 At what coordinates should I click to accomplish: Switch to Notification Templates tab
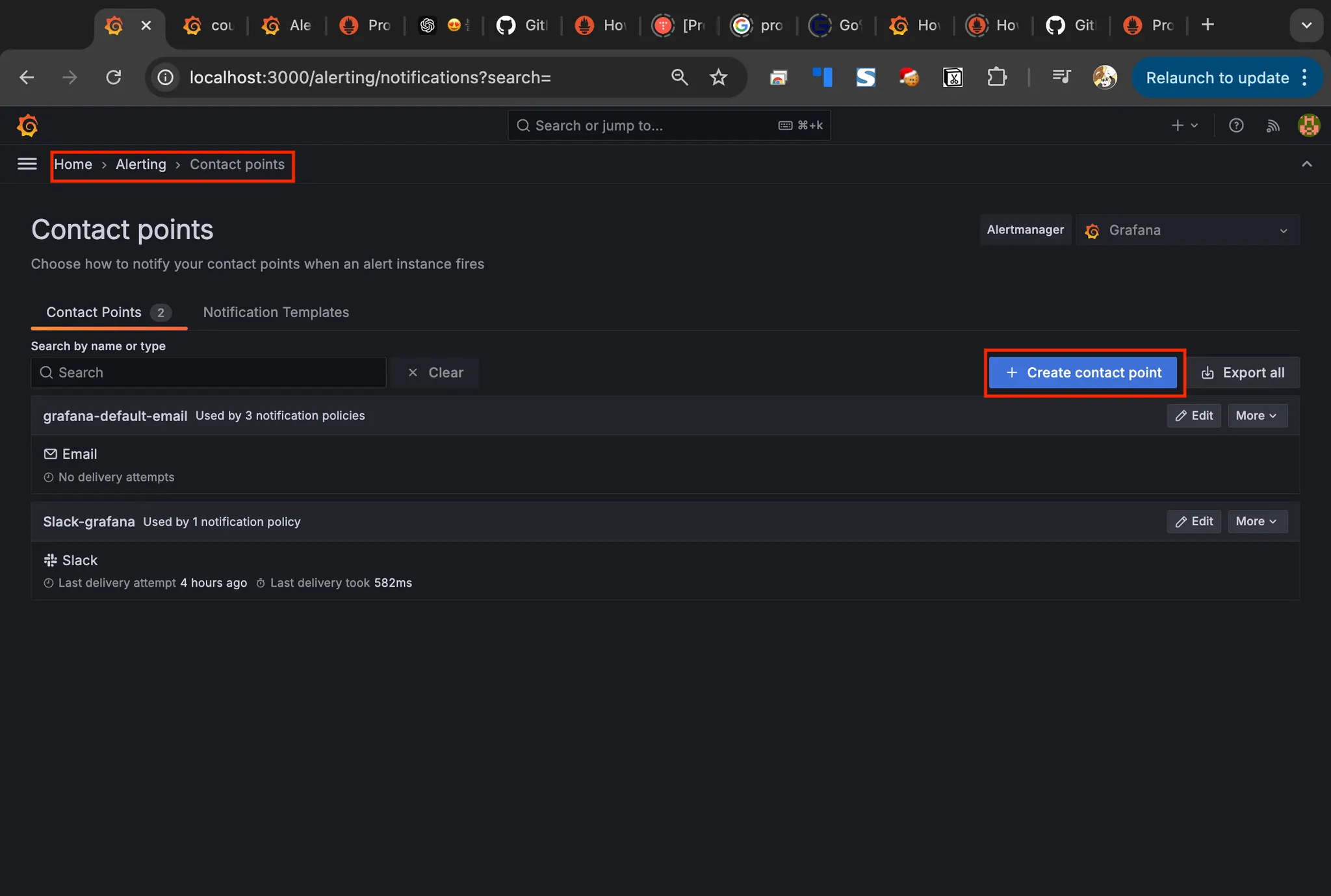point(276,313)
